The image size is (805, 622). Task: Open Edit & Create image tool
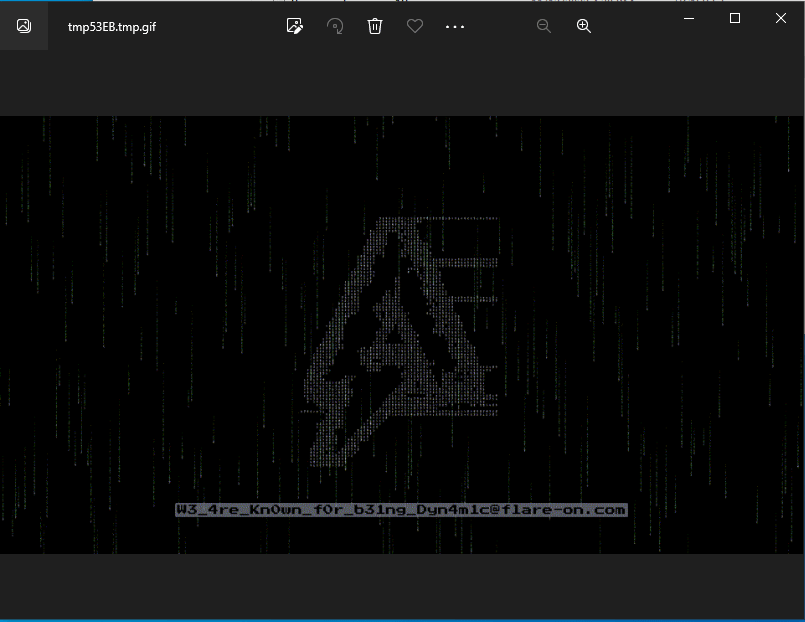click(295, 26)
